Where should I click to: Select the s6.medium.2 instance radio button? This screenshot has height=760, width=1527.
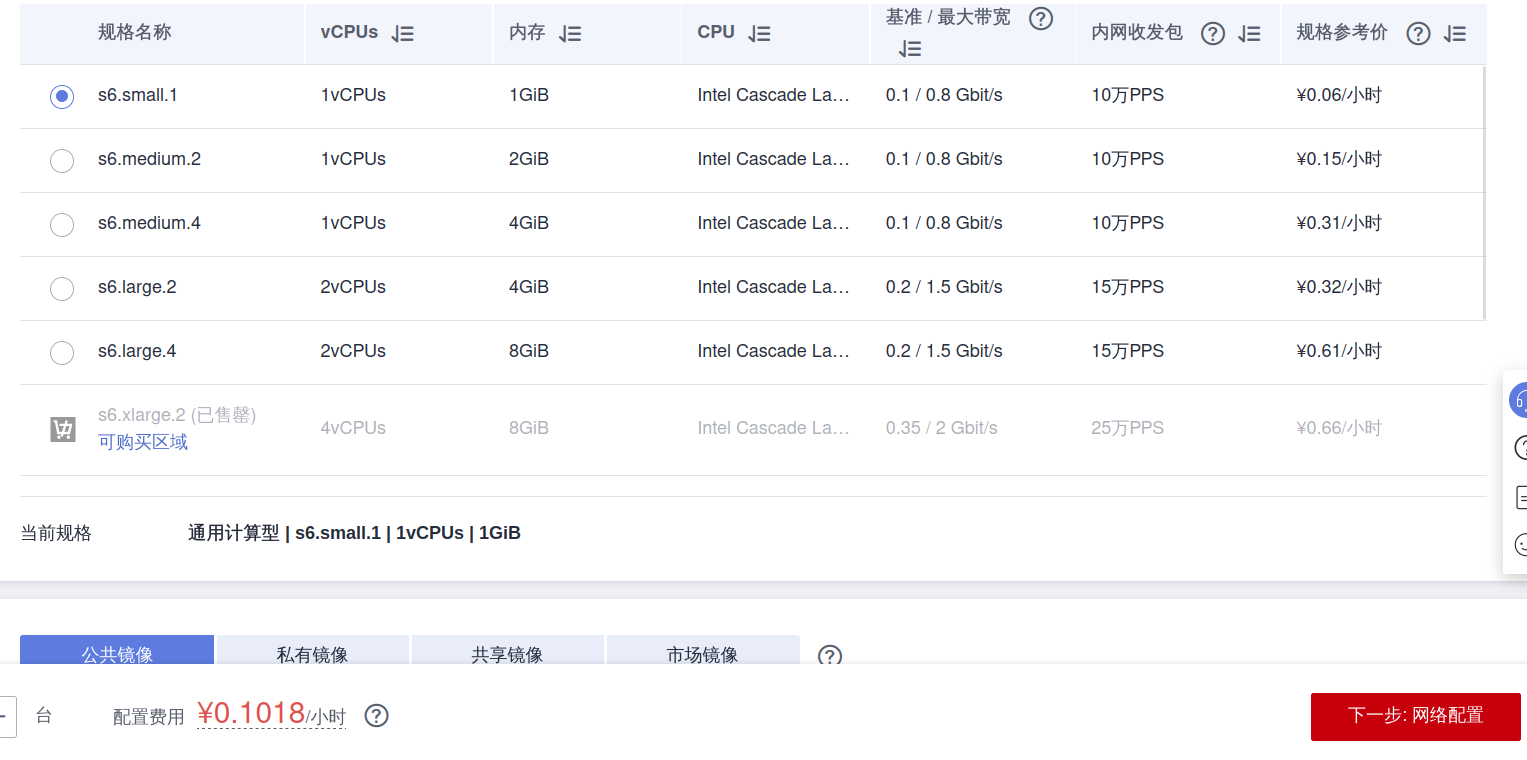coord(61,161)
